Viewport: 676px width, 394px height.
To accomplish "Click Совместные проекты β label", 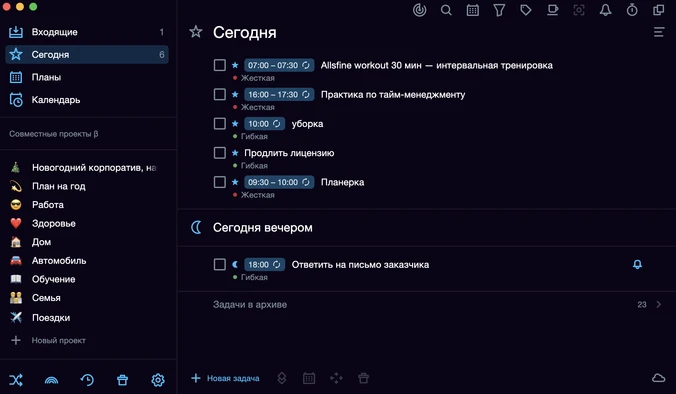I will coord(53,134).
